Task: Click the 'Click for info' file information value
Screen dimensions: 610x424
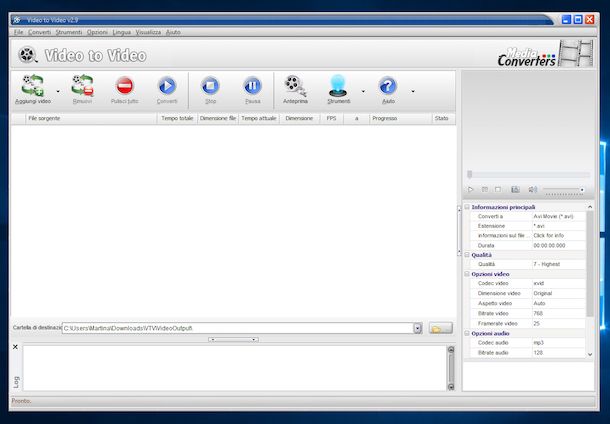Action: (x=552, y=235)
